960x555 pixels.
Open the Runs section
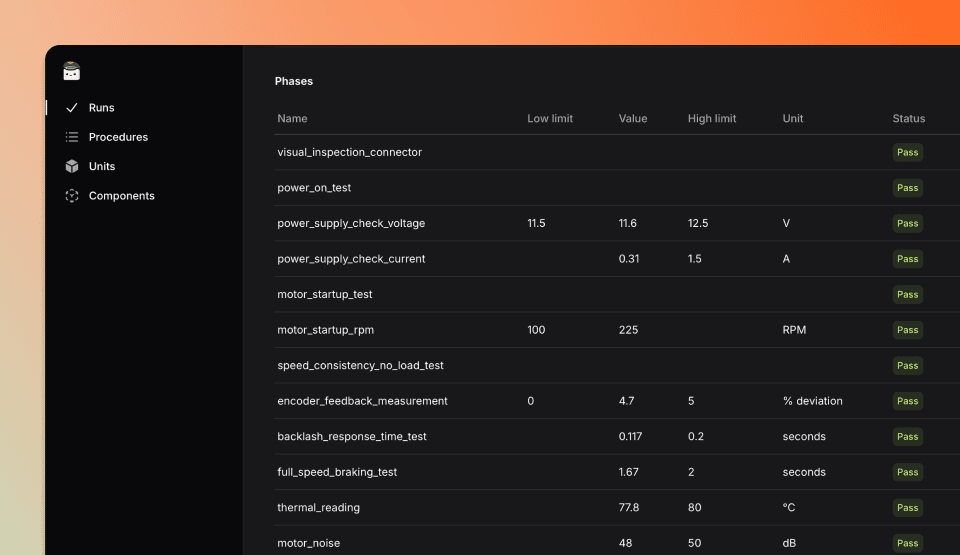102,108
